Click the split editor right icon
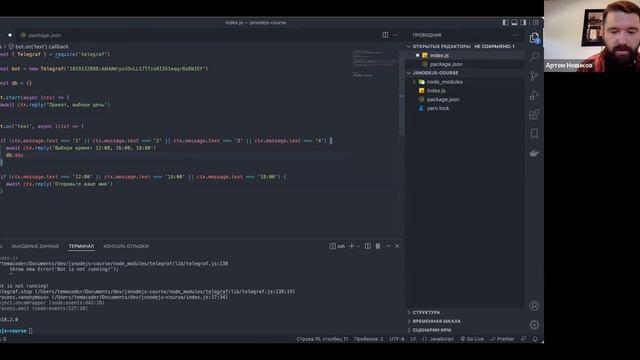The image size is (640, 360). (385, 35)
